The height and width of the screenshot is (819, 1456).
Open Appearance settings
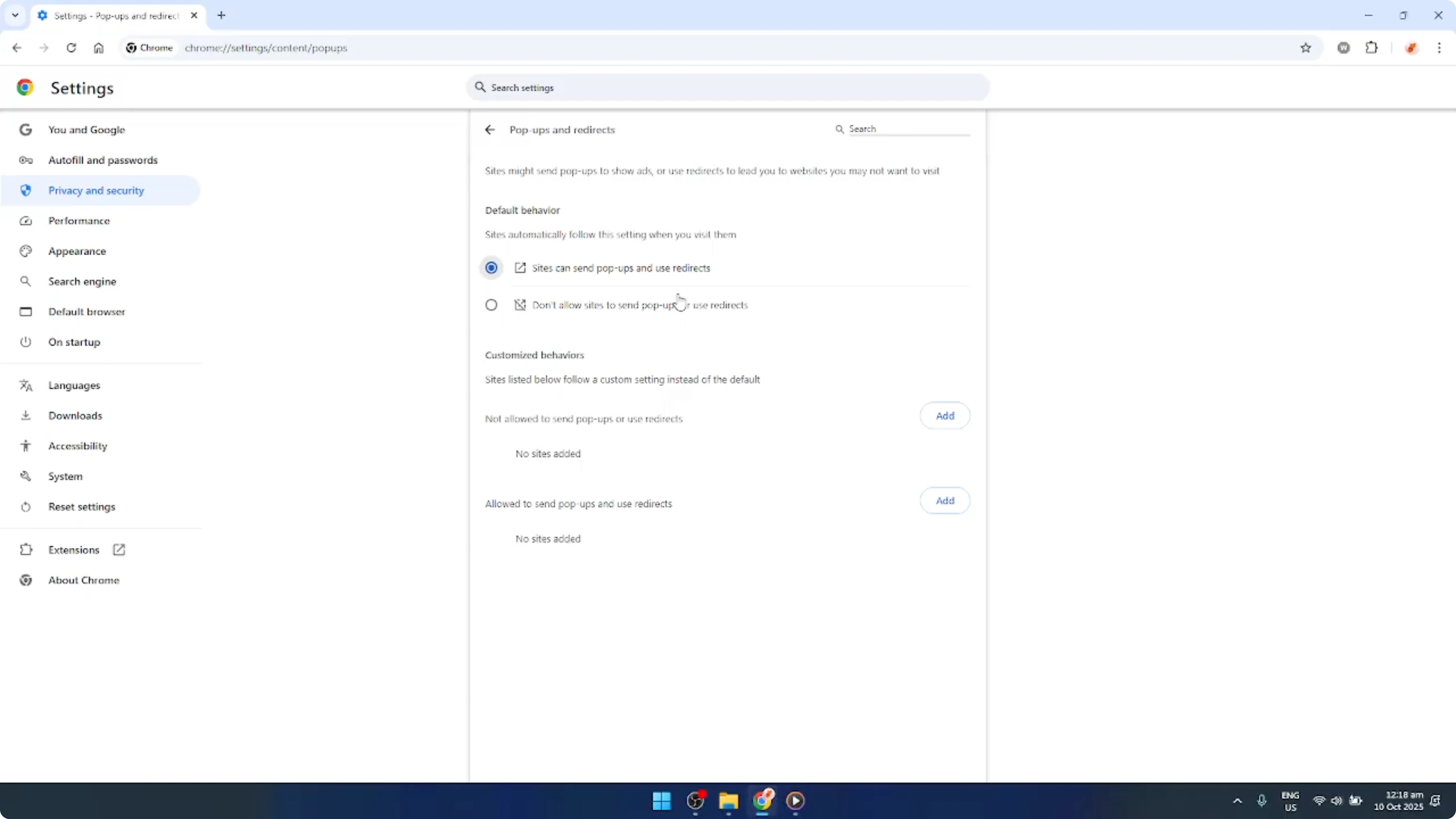coord(77,252)
